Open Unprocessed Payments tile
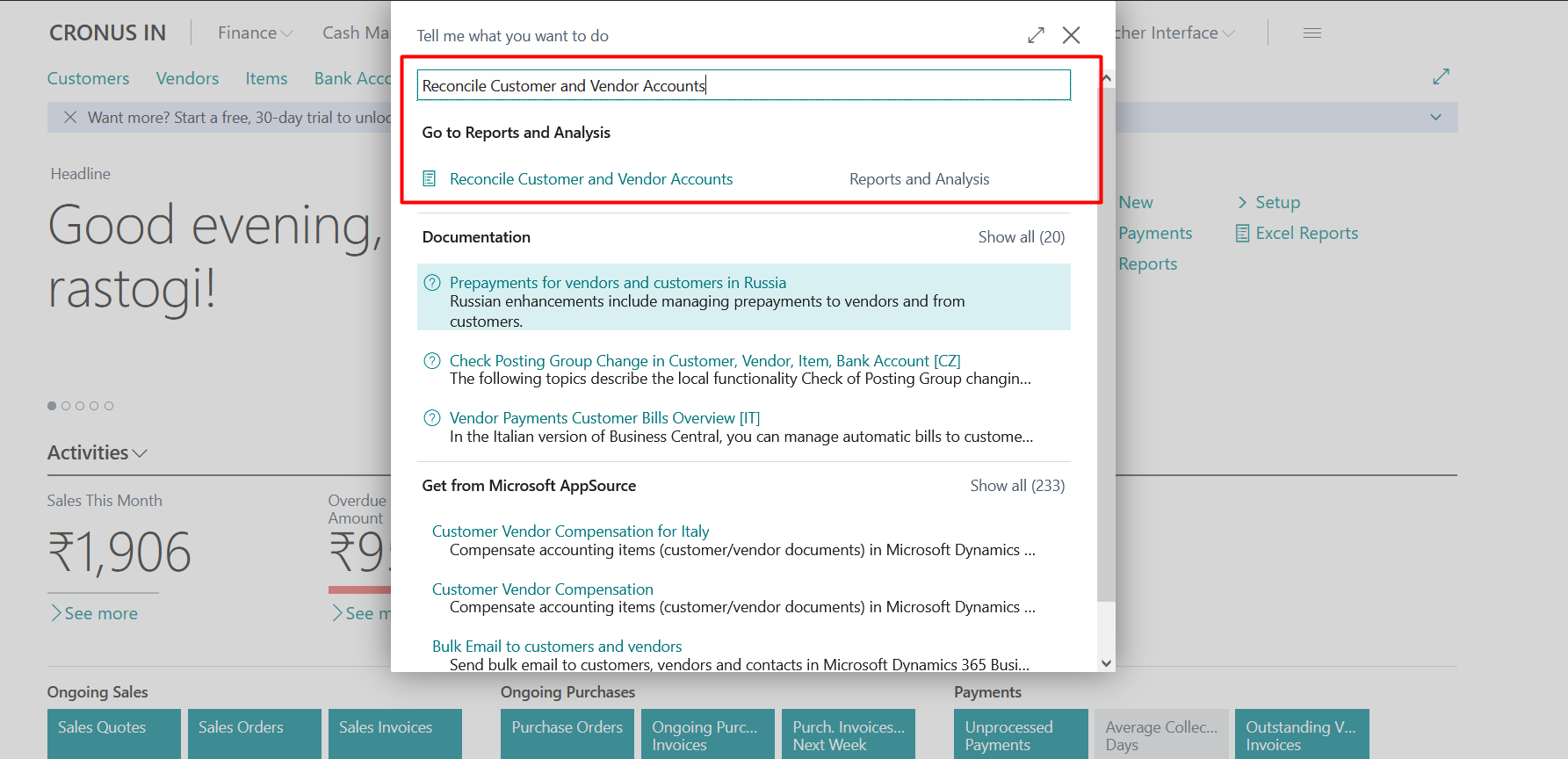 pos(1021,734)
